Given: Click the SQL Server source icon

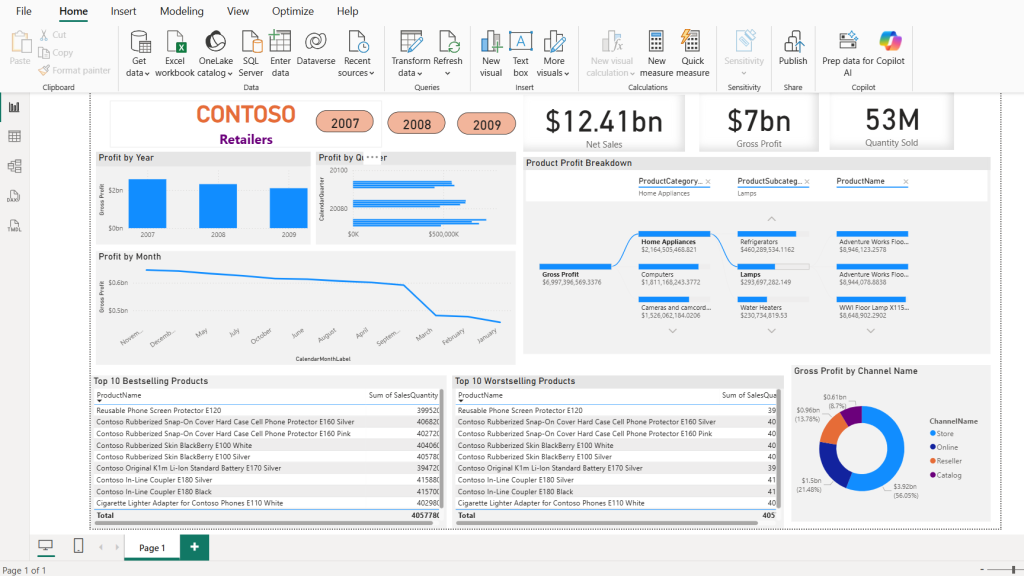Looking at the screenshot, I should coord(251,42).
